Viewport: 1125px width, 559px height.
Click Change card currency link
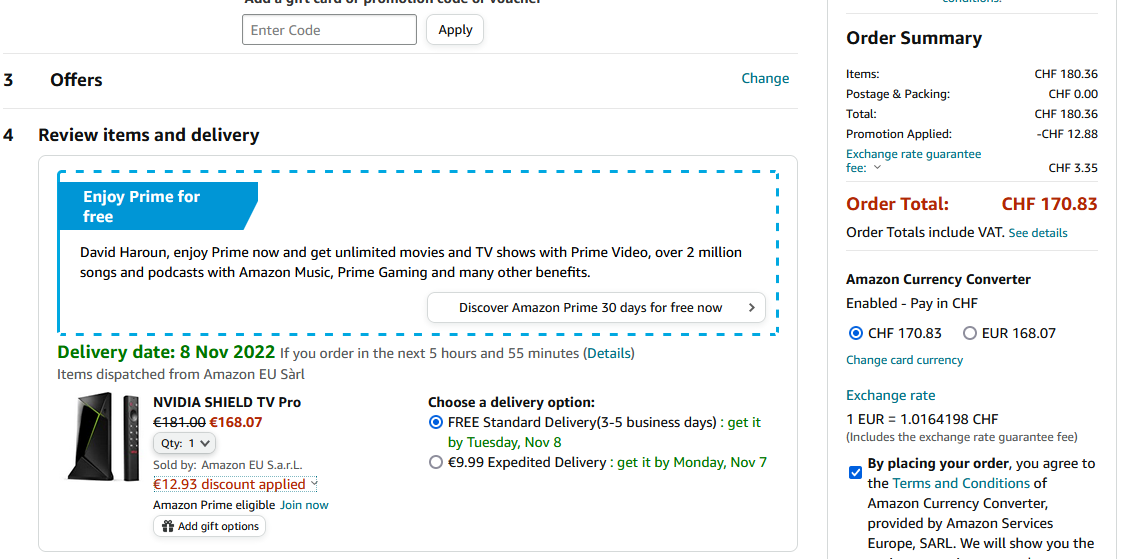904,360
